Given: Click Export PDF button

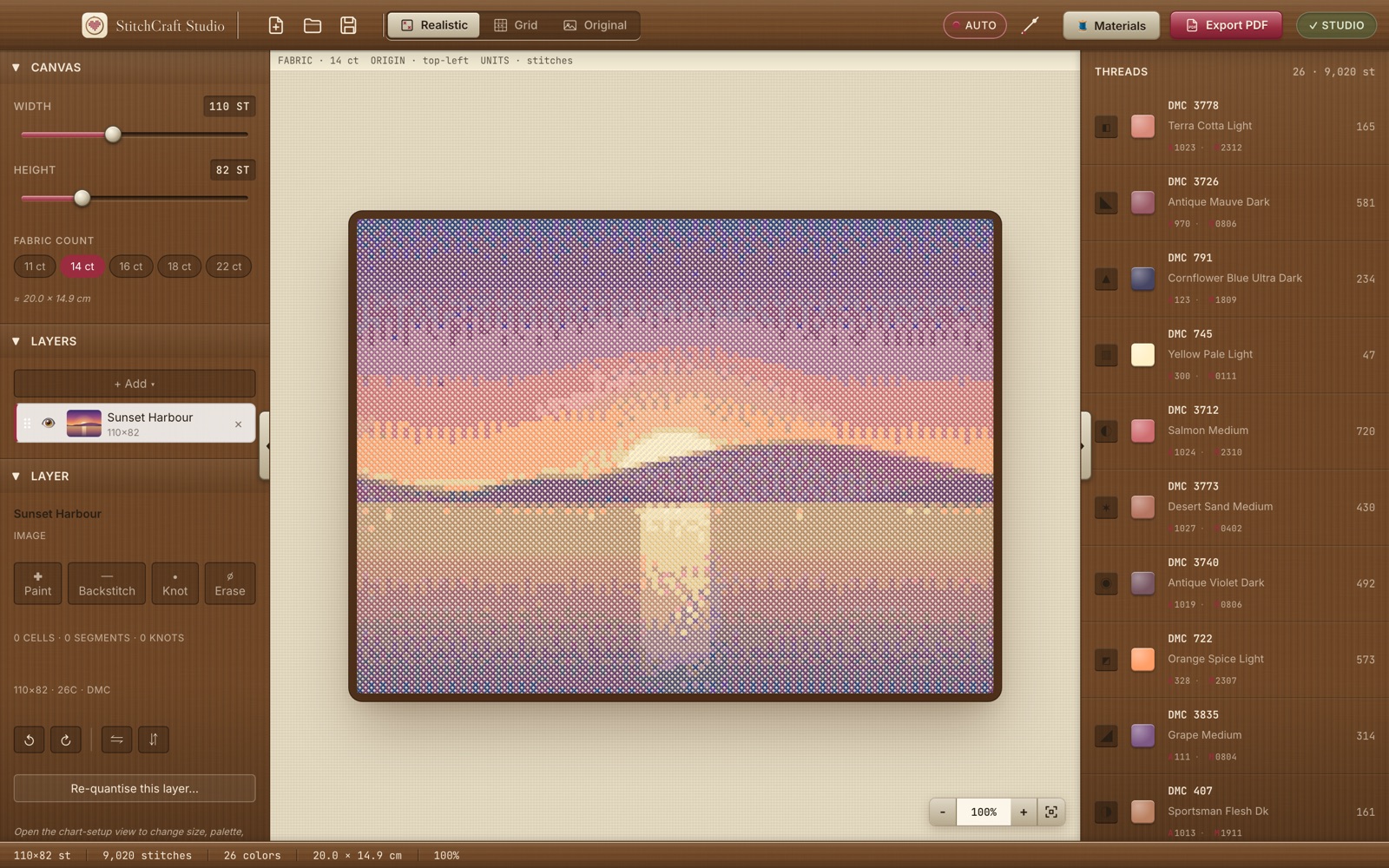Looking at the screenshot, I should (x=1227, y=25).
